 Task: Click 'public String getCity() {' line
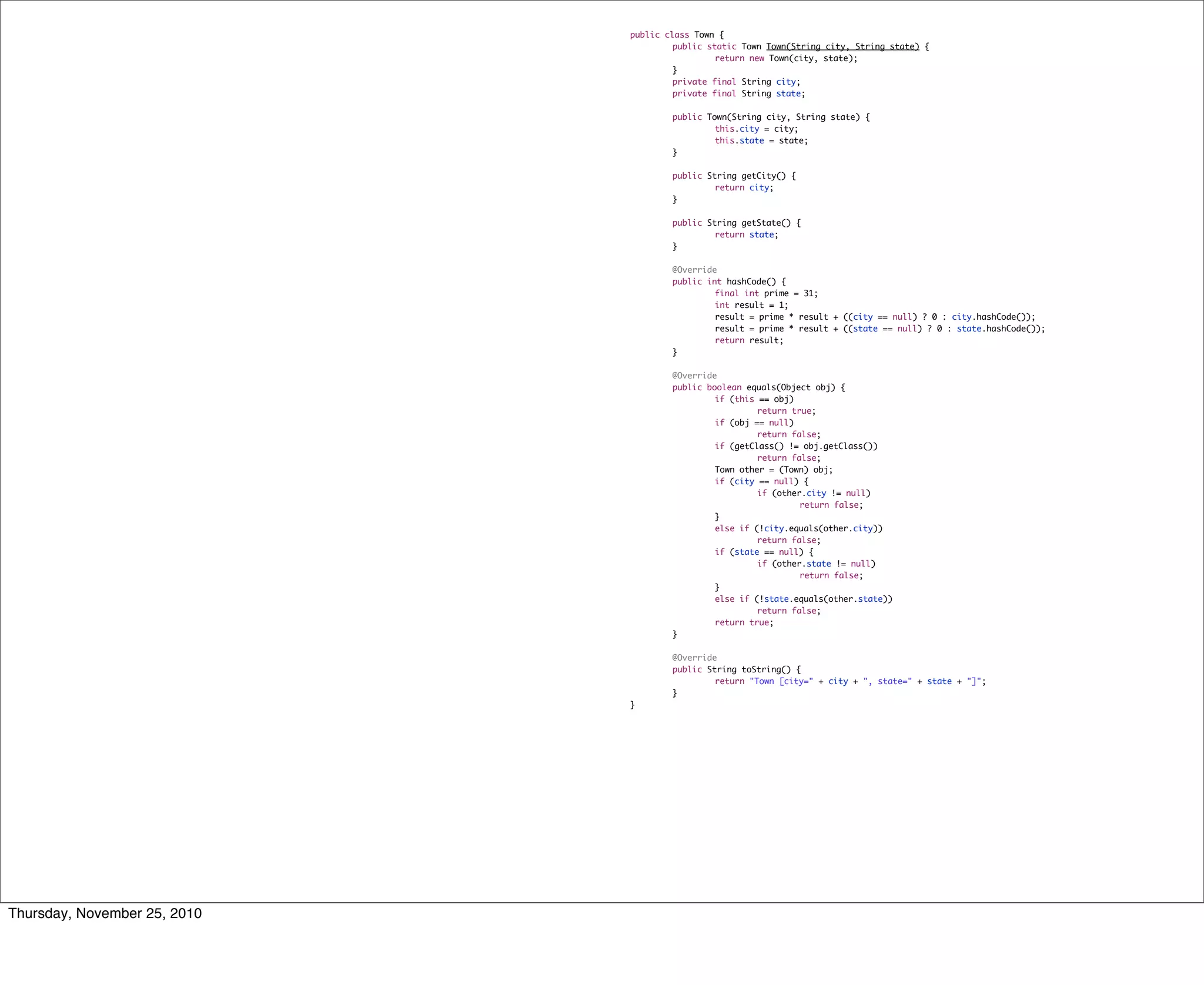click(x=734, y=176)
